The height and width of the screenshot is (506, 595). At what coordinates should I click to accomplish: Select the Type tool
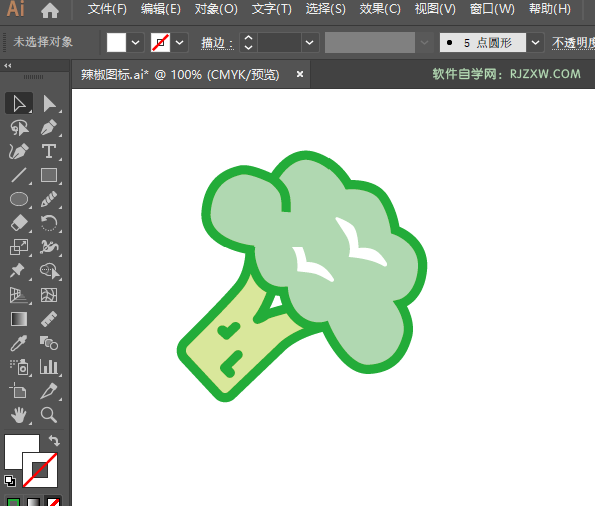pyautogui.click(x=49, y=151)
